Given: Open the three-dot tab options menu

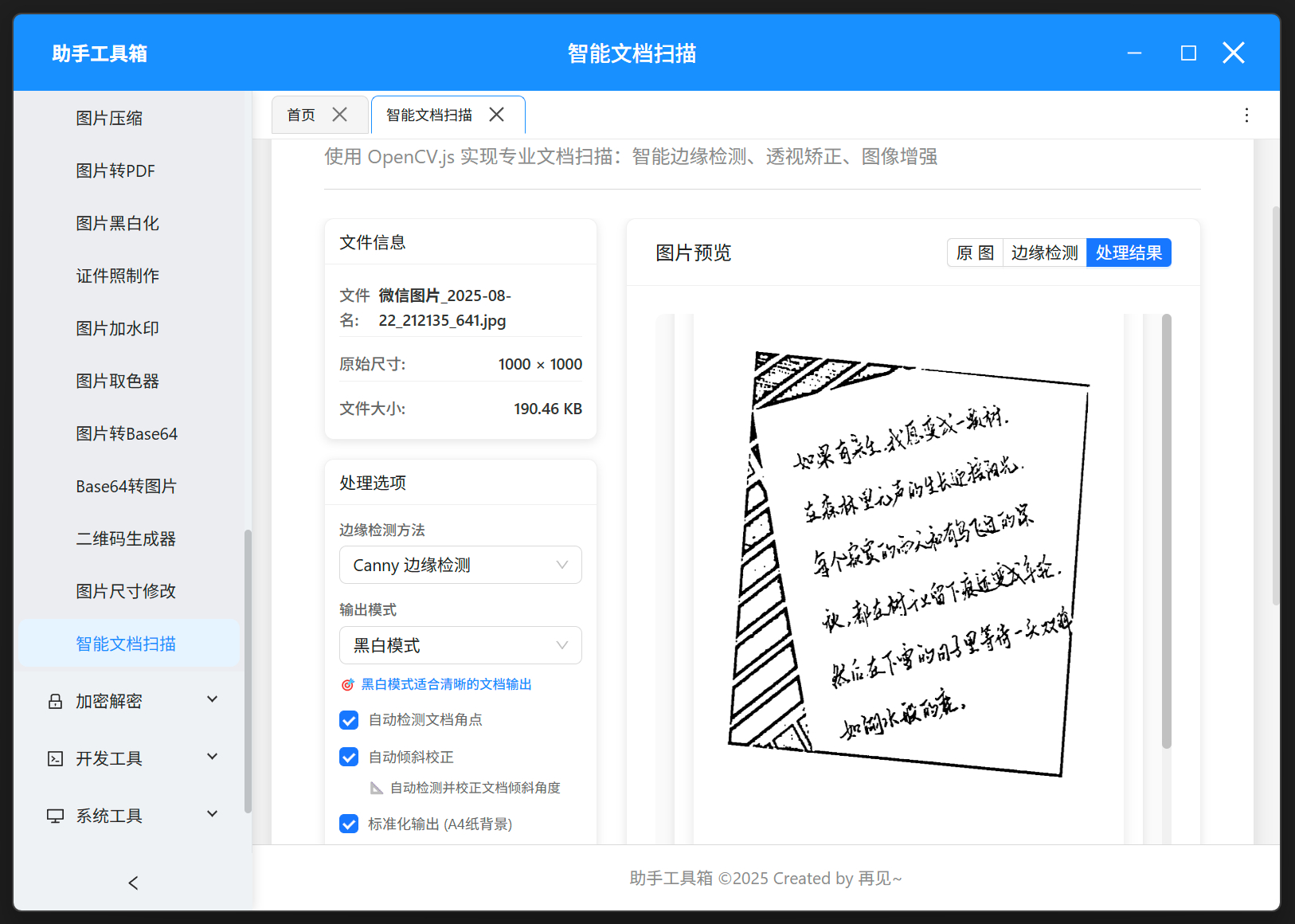Looking at the screenshot, I should 1246,115.
